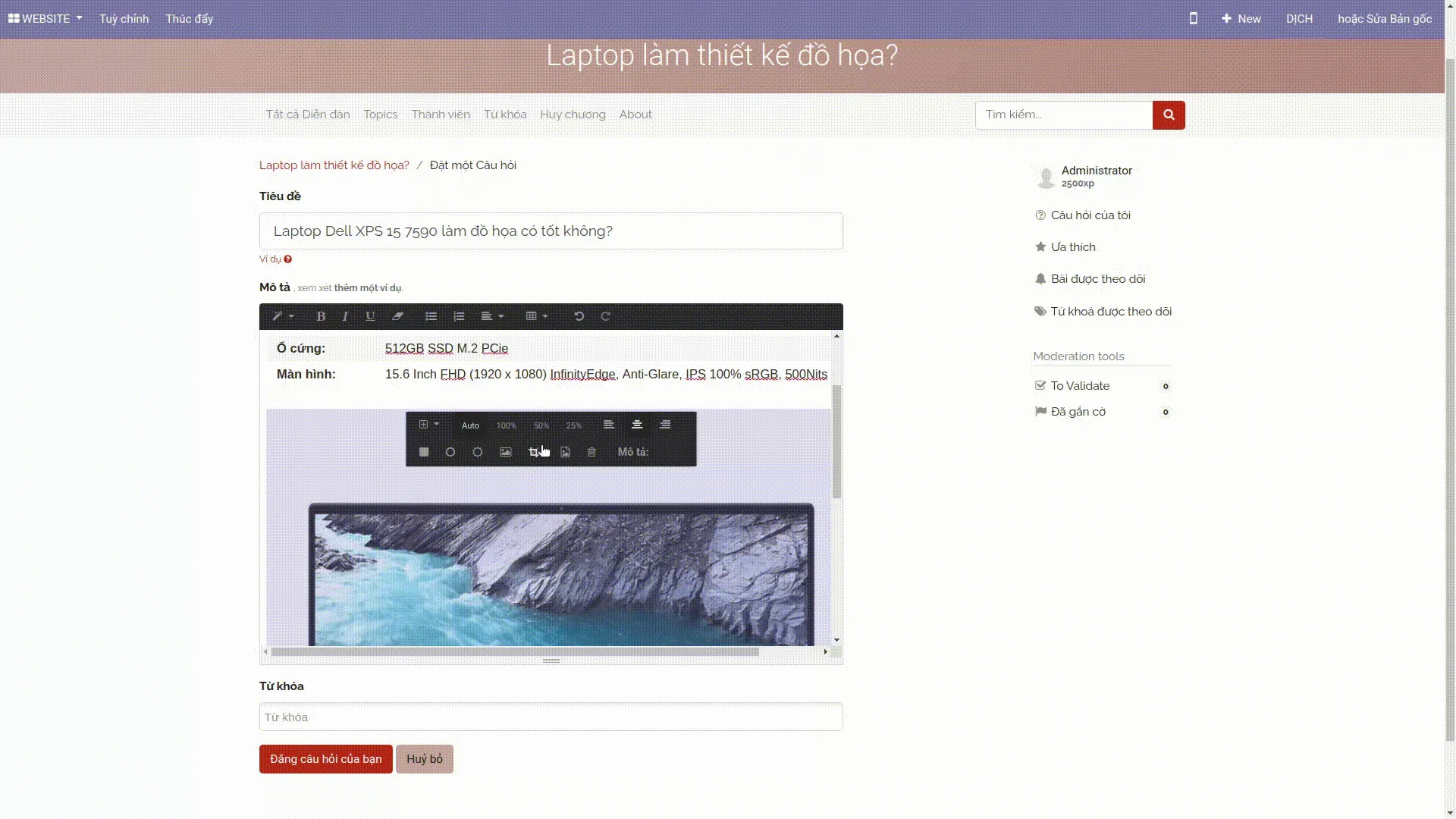Click the editor horizontal scrollbar thumb

pos(515,652)
